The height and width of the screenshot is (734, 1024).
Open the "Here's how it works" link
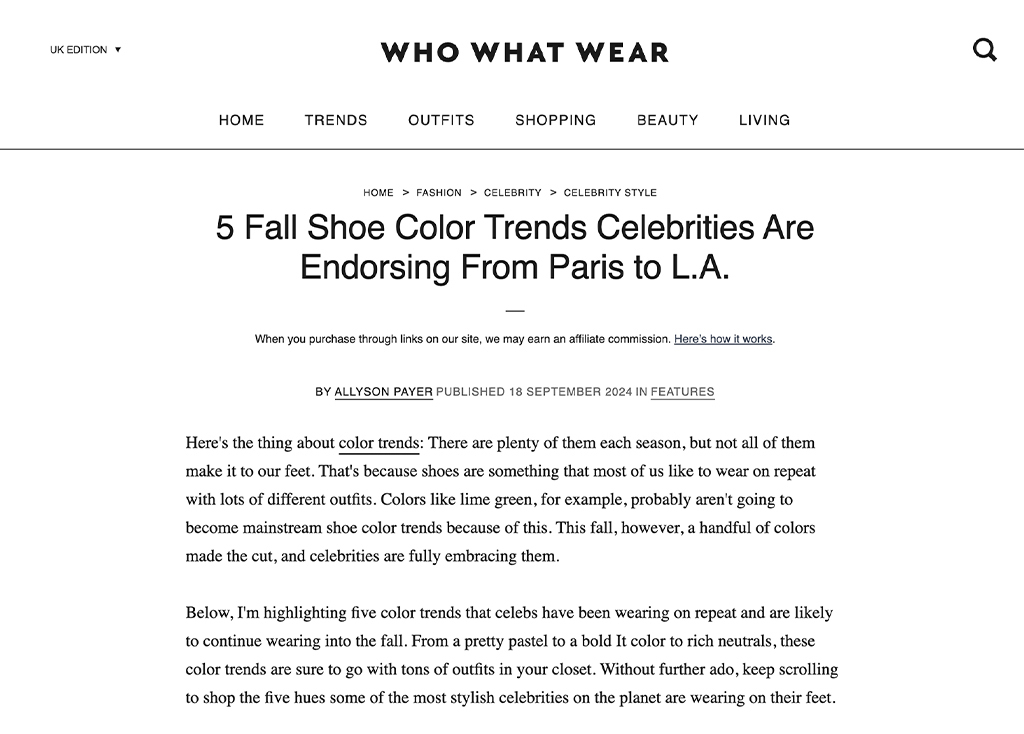pyautogui.click(x=723, y=339)
